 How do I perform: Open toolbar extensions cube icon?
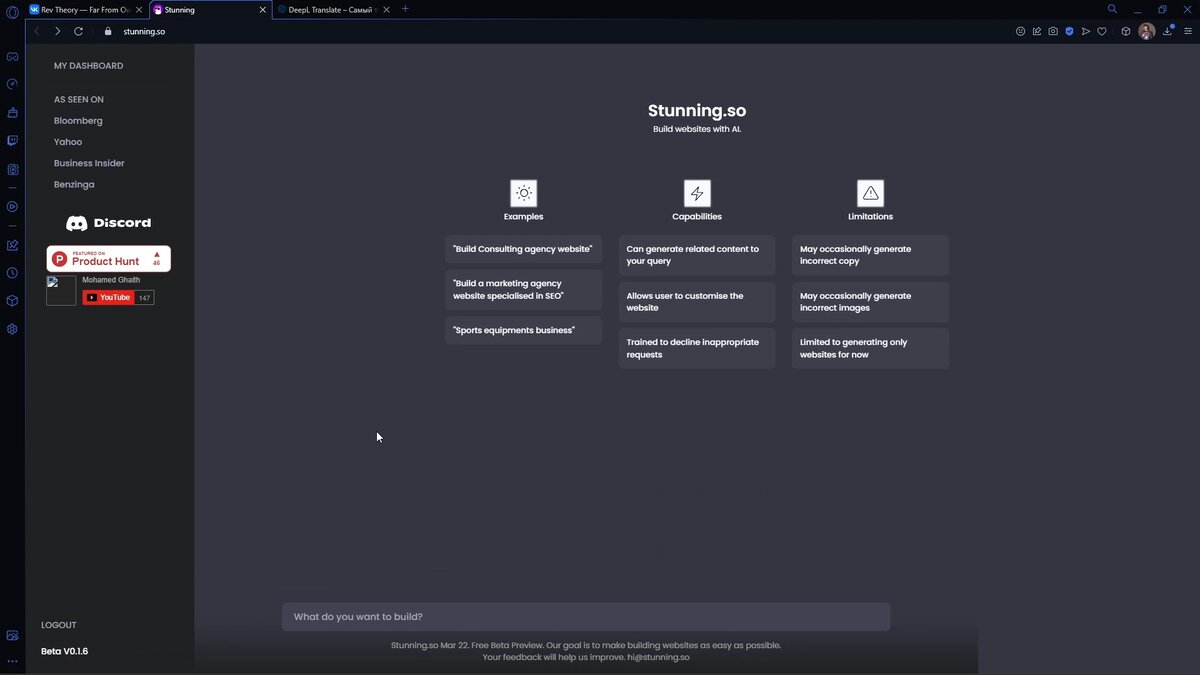pyautogui.click(x=1125, y=31)
